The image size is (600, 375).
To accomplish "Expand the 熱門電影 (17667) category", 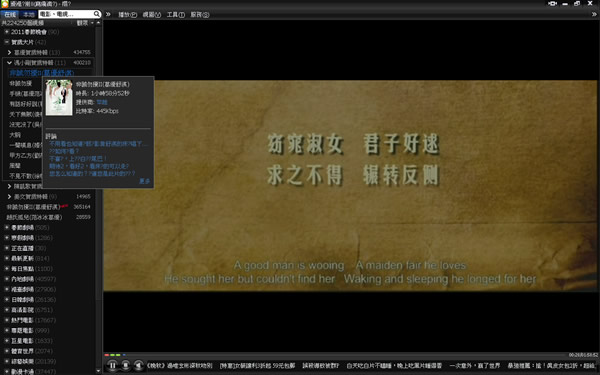I will point(7,320).
